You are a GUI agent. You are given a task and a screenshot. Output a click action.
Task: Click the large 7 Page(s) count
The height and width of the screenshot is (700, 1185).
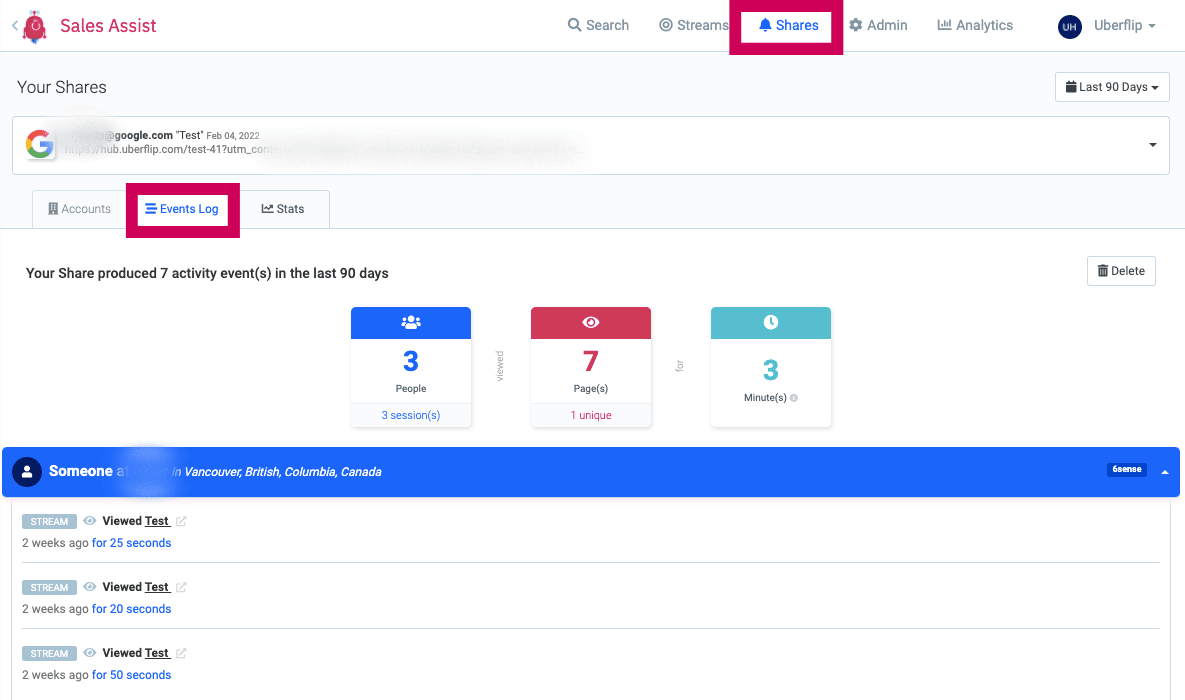591,361
